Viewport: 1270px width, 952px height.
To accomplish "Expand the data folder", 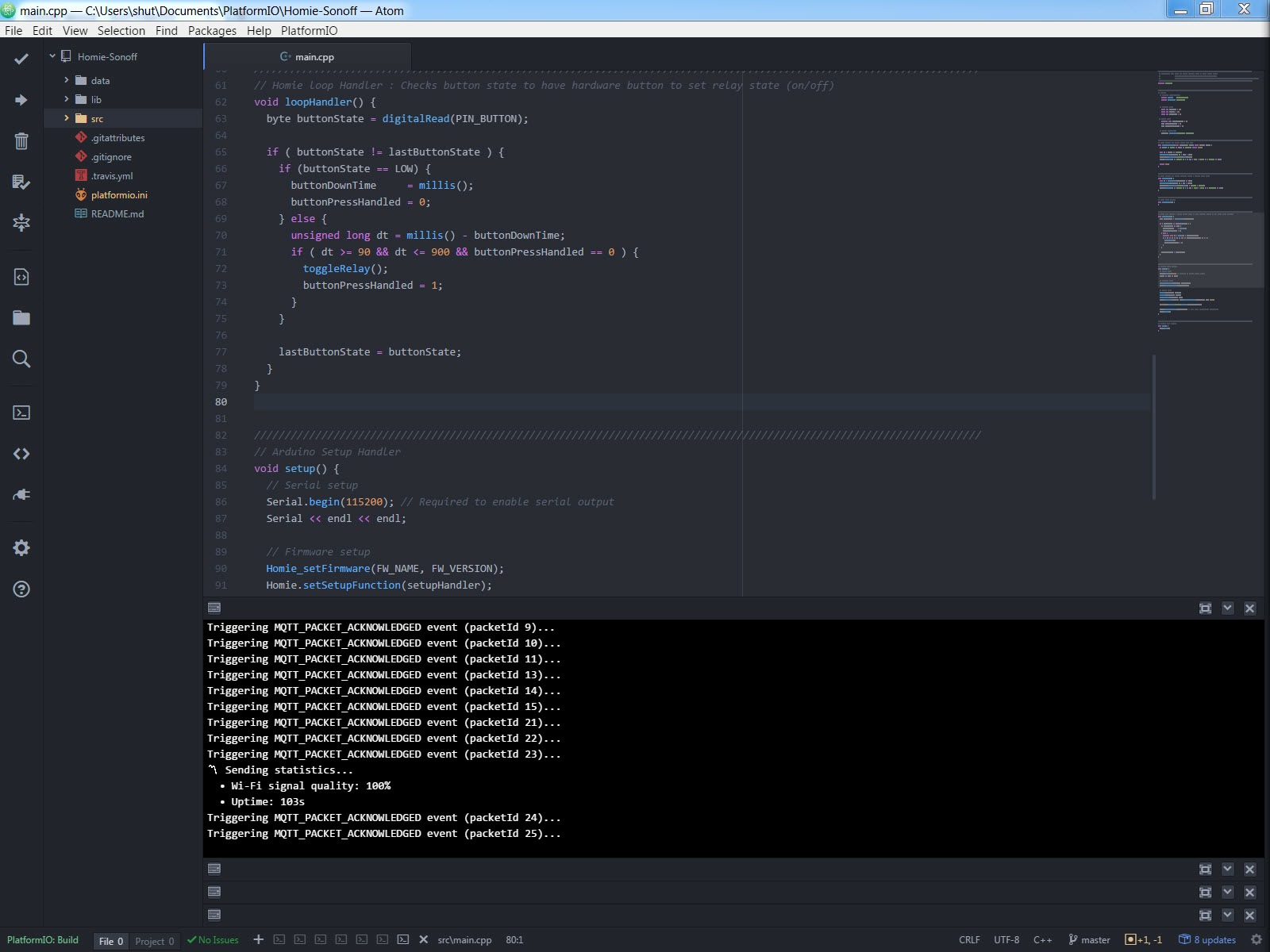I will point(67,80).
